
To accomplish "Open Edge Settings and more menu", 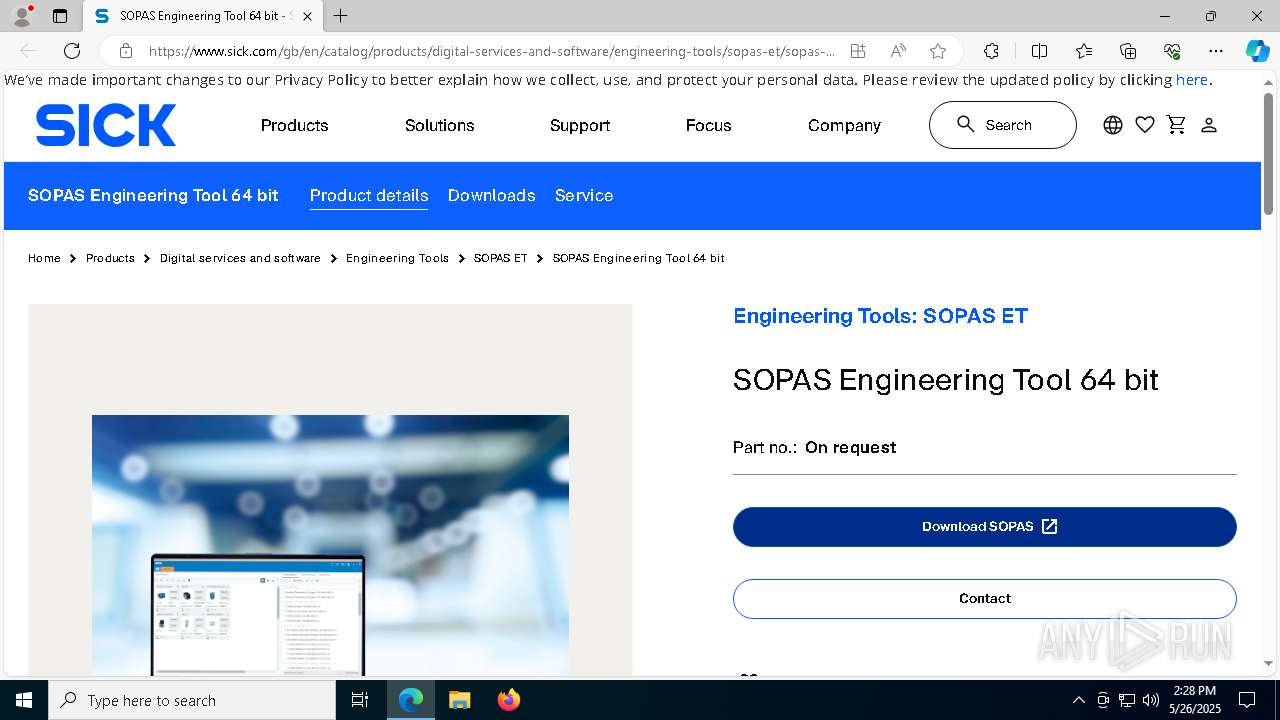I will coord(1216,51).
